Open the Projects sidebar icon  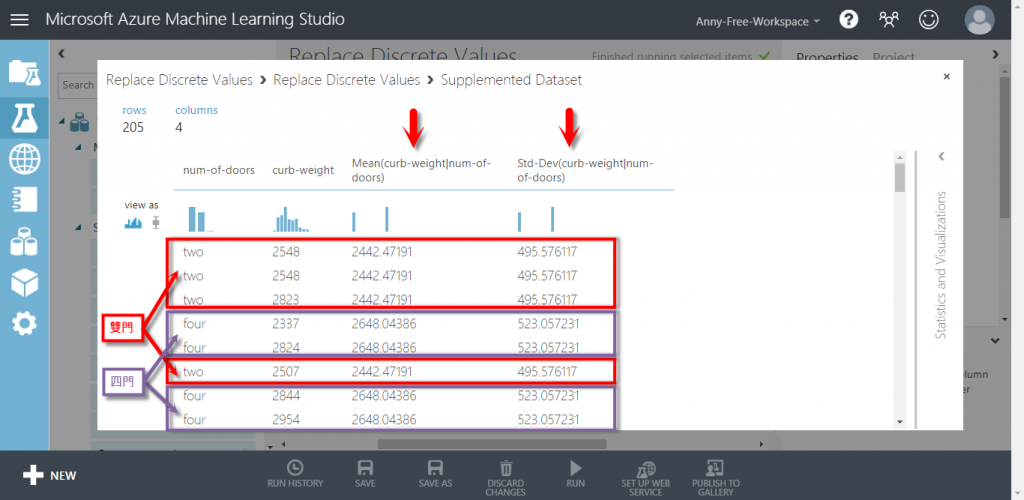coord(24,74)
